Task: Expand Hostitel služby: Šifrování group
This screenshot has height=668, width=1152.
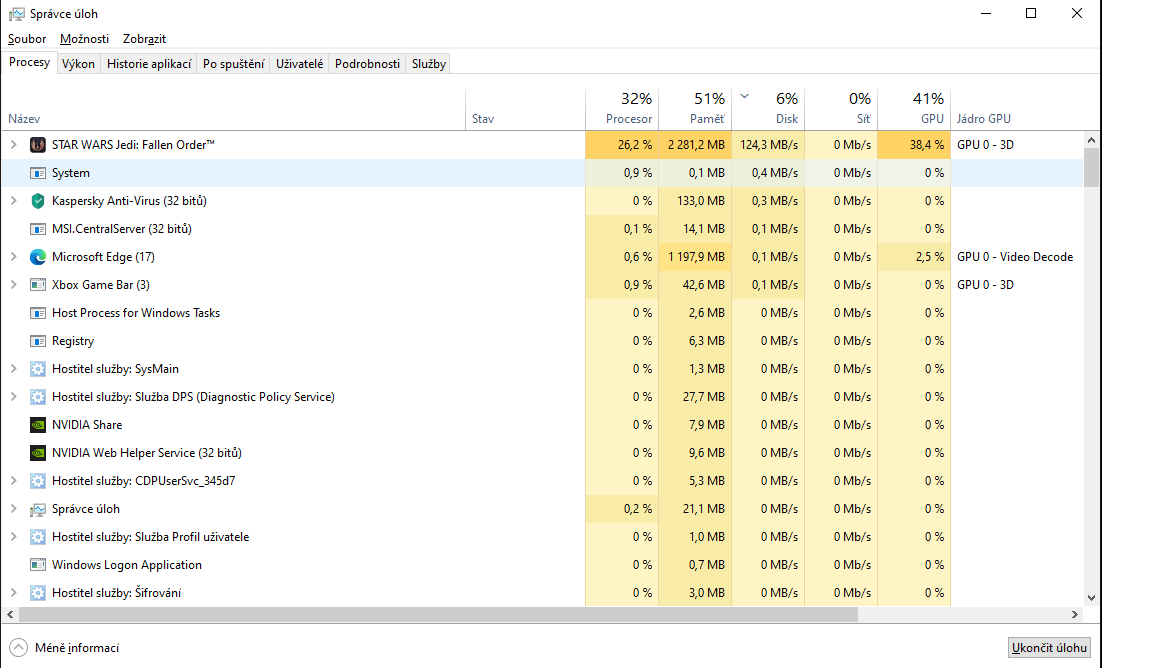Action: click(x=13, y=593)
